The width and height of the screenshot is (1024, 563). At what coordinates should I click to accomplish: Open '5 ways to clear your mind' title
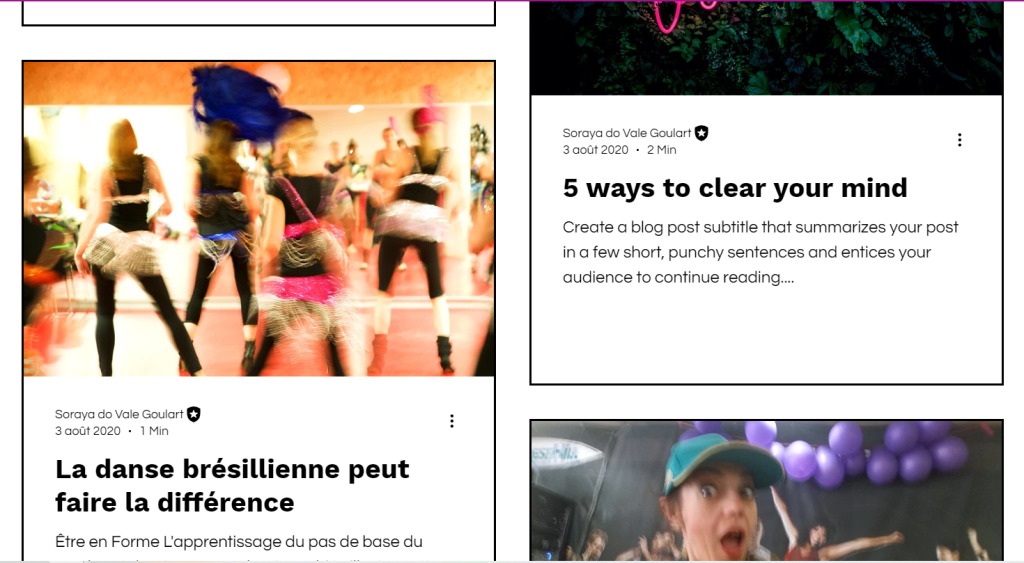[x=735, y=189]
